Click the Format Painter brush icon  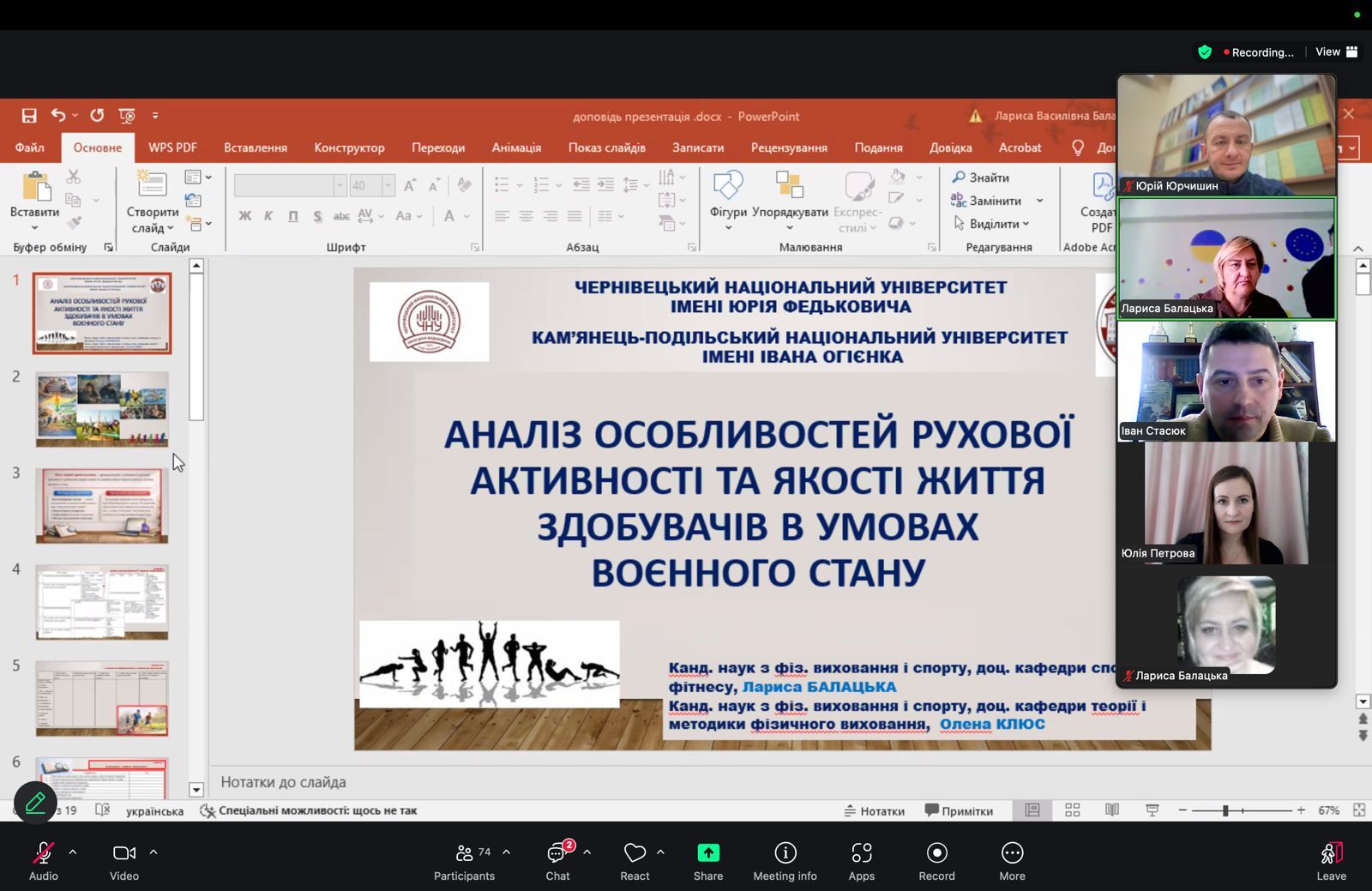pyautogui.click(x=74, y=223)
